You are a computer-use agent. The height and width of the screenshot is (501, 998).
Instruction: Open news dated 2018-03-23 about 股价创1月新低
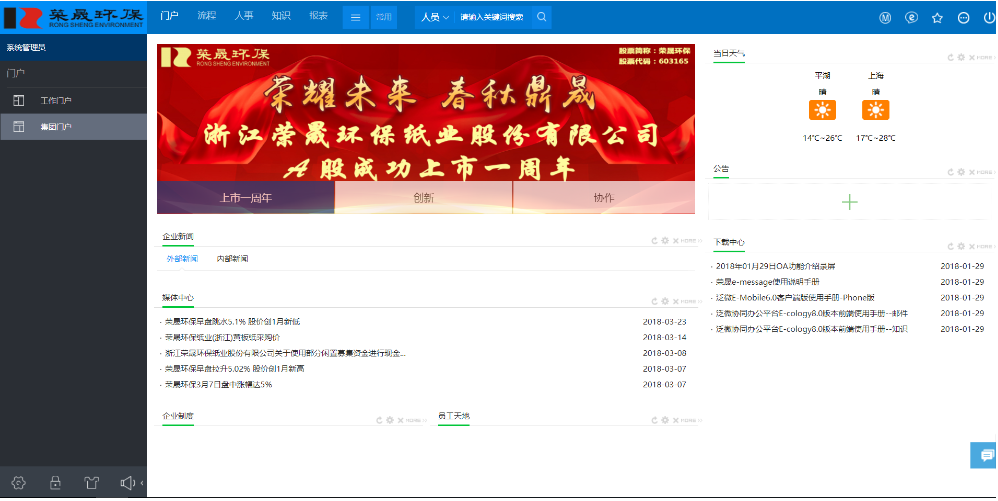coord(232,321)
